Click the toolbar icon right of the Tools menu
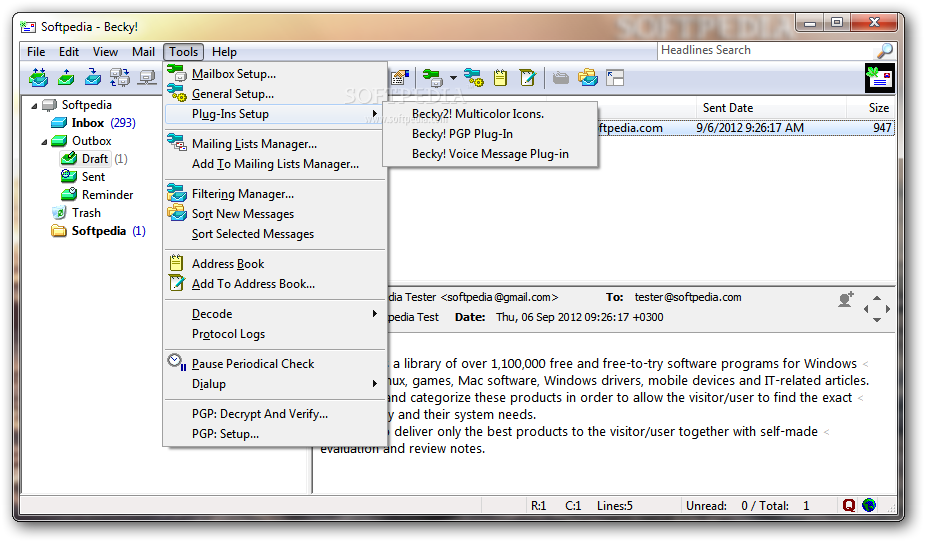The width and height of the screenshot is (925, 542). 399,77
